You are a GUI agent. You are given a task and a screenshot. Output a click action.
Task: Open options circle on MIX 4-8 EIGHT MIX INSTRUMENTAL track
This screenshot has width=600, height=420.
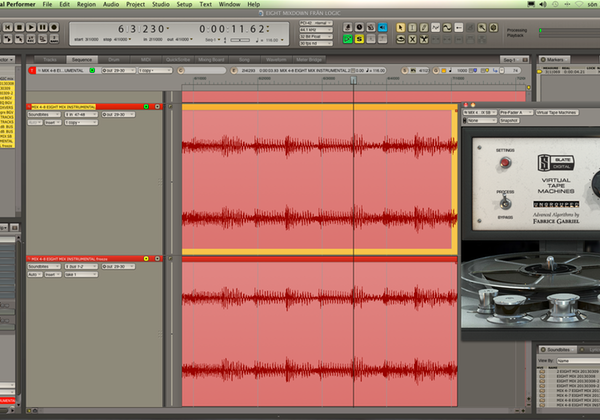[x=157, y=107]
